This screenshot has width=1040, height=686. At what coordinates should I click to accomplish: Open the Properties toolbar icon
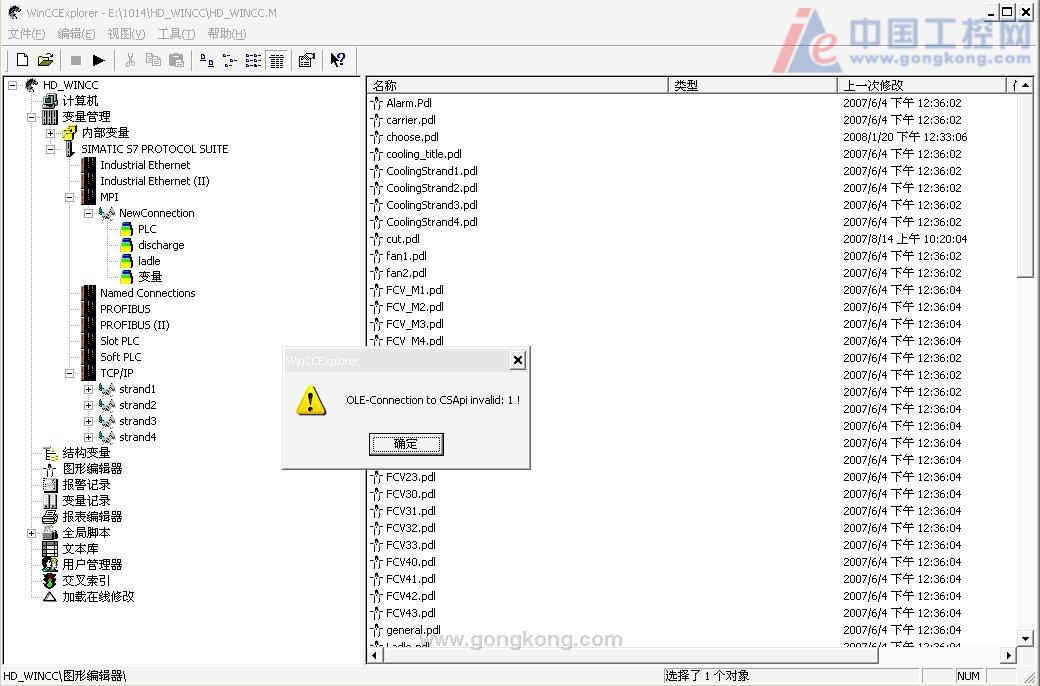pyautogui.click(x=306, y=60)
